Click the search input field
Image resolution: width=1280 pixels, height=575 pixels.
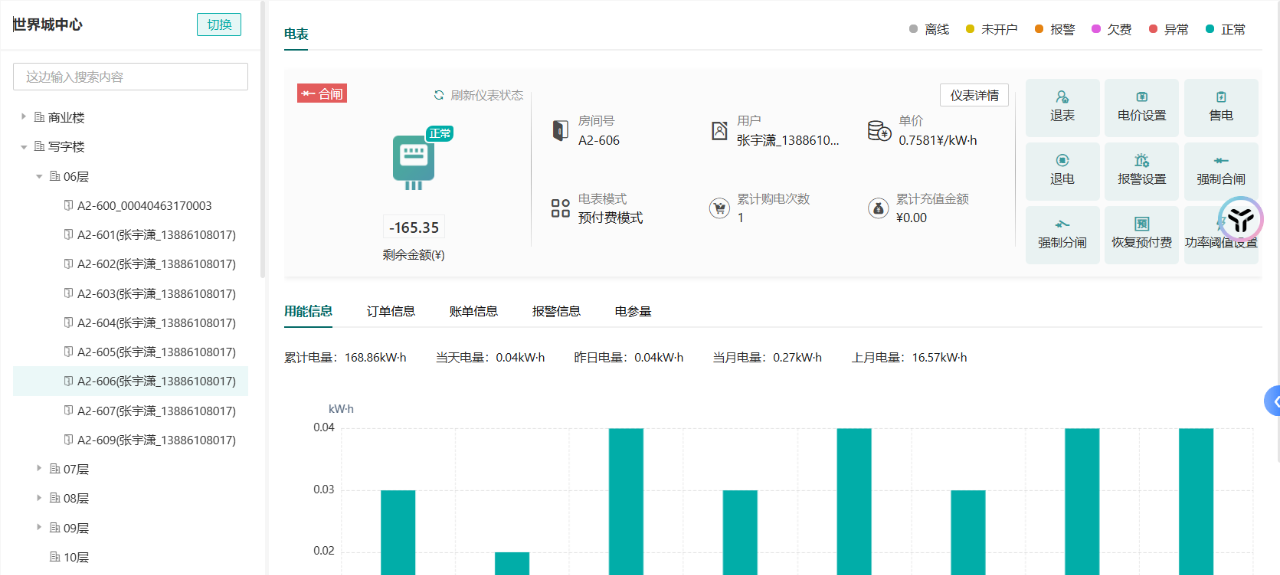coord(130,77)
